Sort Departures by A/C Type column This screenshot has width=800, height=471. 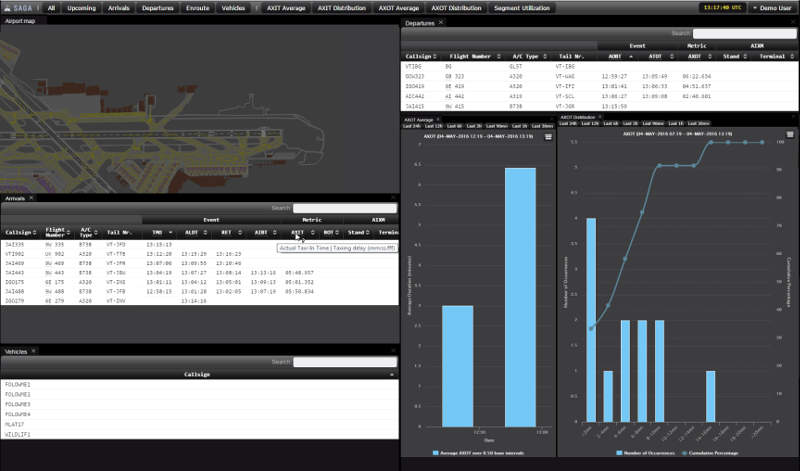coord(525,57)
